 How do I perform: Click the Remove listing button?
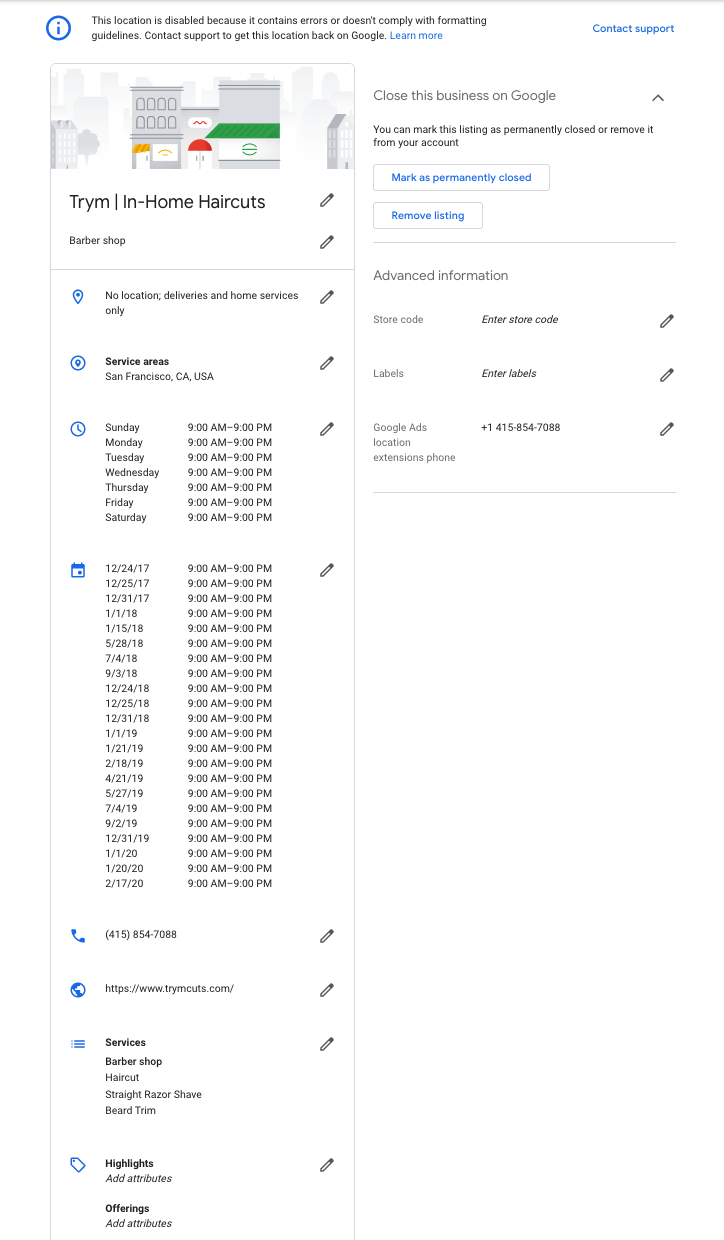click(428, 215)
